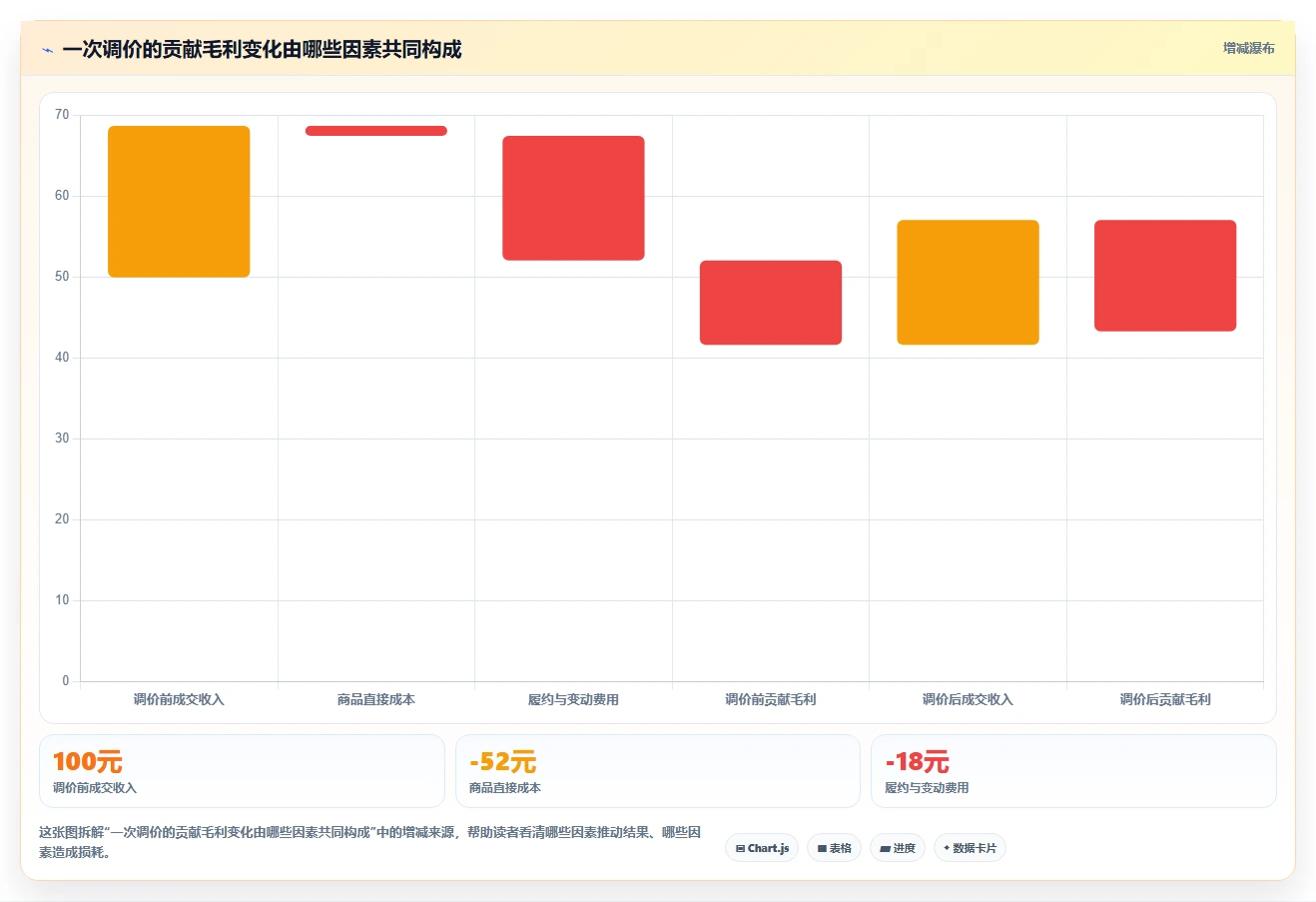This screenshot has width=1316, height=902.
Task: Click the y-axis label 40
Action: point(62,358)
